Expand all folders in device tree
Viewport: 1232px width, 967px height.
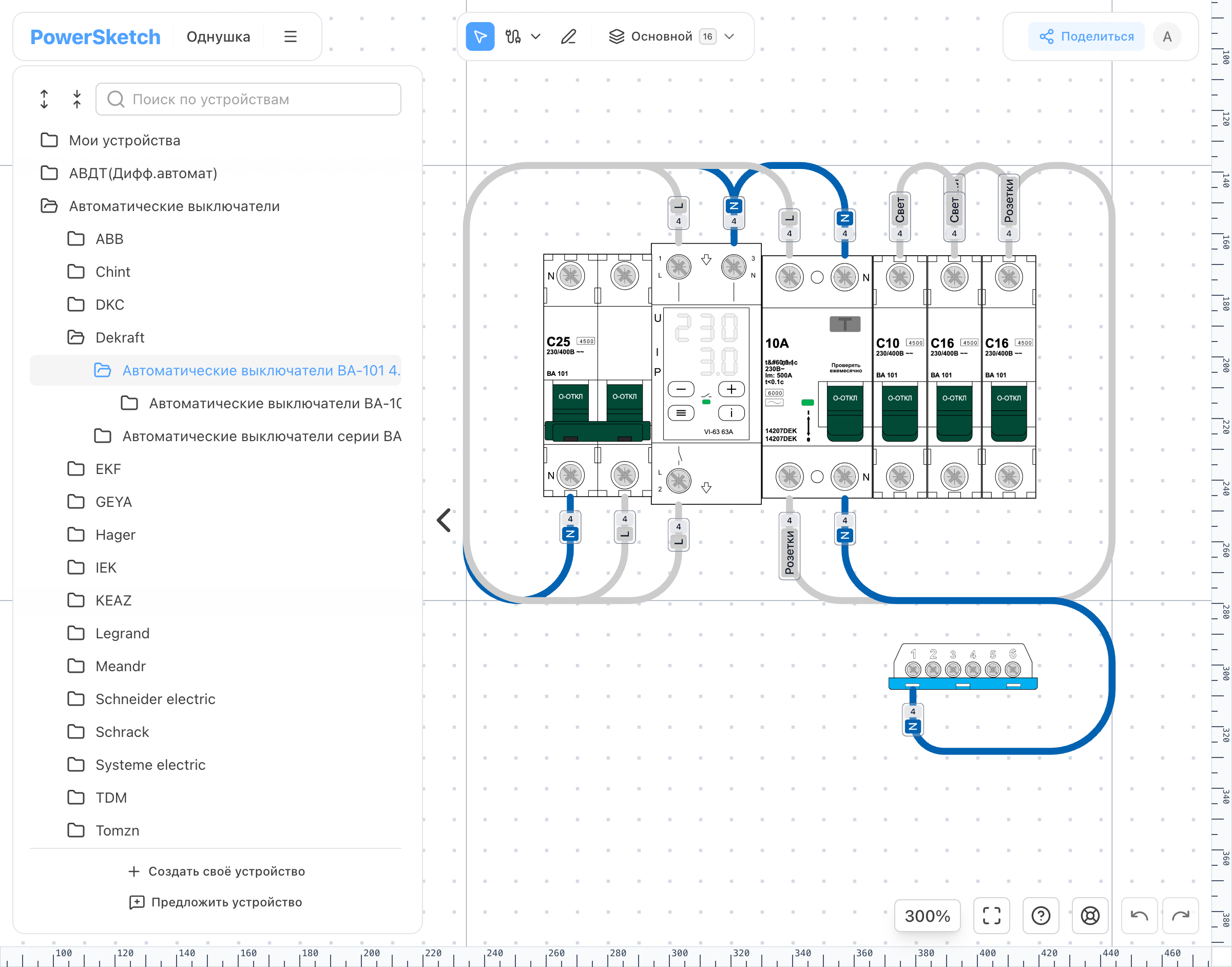[x=44, y=99]
